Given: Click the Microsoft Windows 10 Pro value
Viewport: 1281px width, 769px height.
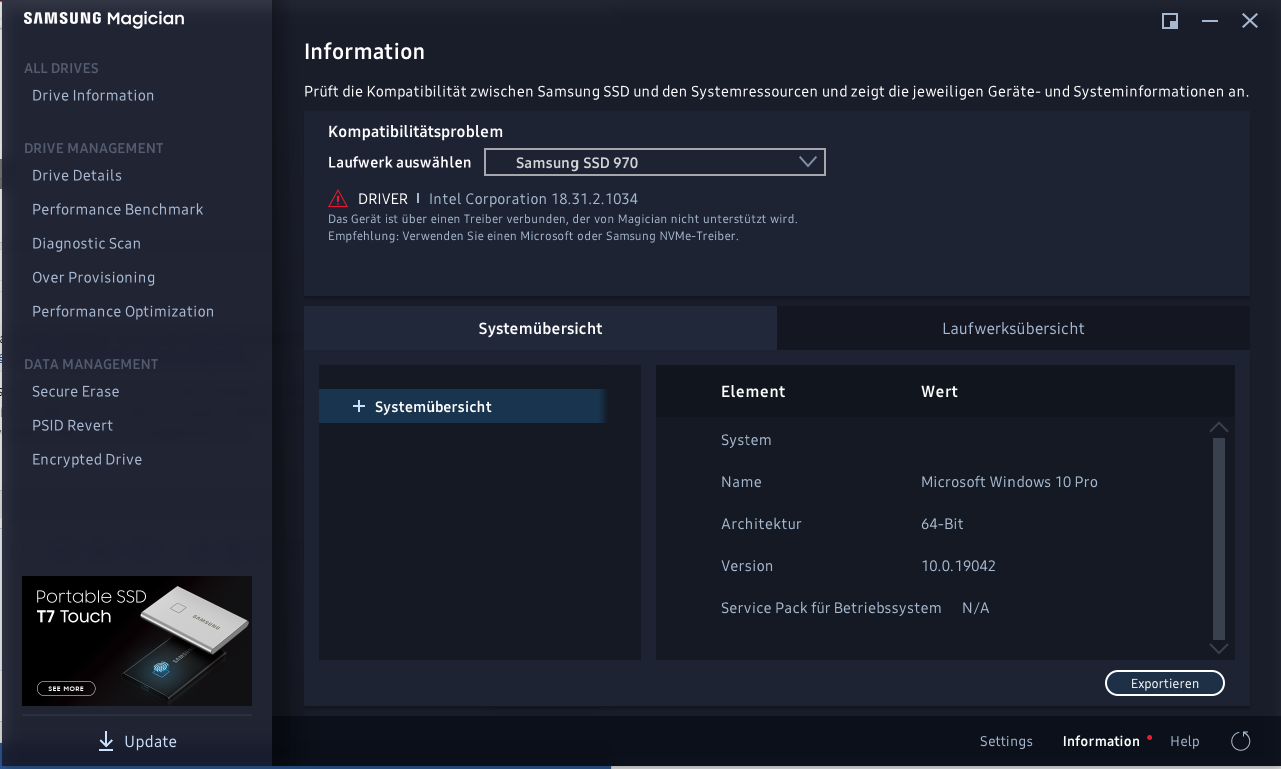Looking at the screenshot, I should [x=1009, y=482].
